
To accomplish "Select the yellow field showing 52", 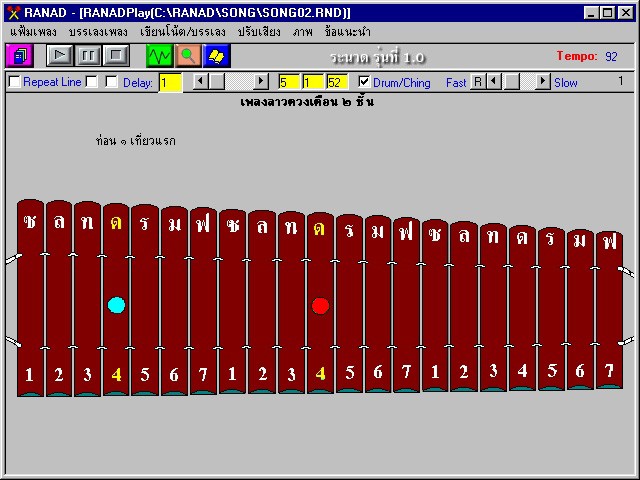I will [337, 82].
